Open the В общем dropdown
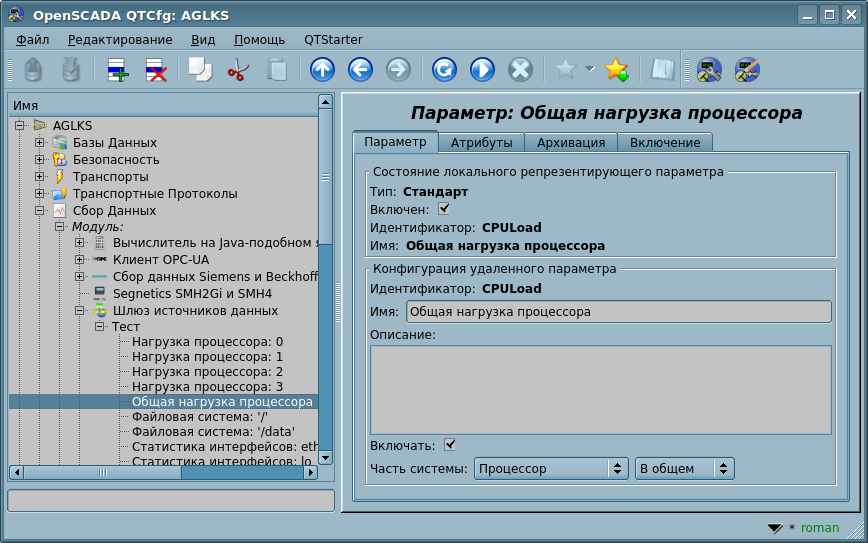The image size is (868, 543). coord(685,469)
